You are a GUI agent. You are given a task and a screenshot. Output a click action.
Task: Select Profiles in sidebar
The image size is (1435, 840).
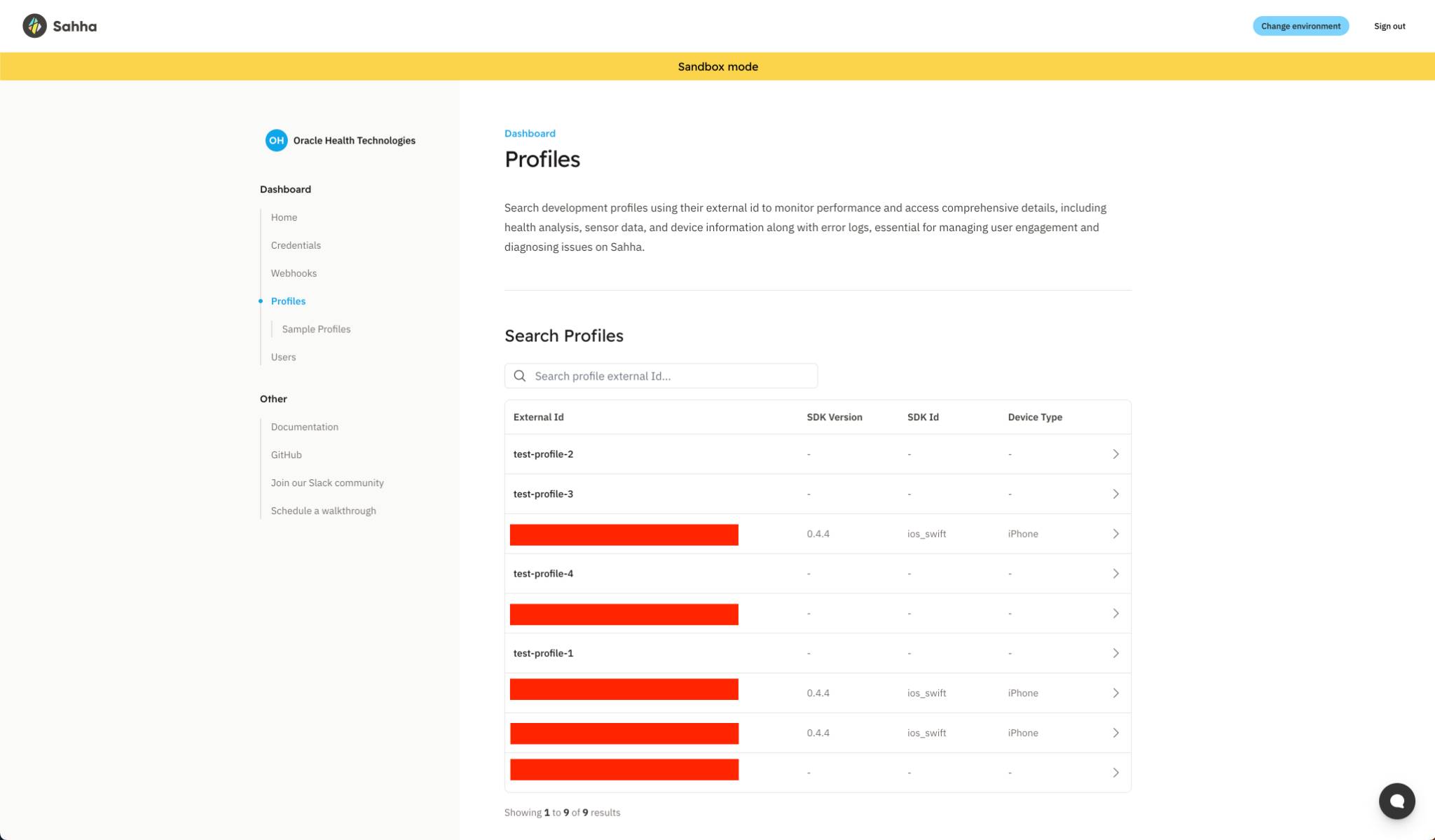288,301
